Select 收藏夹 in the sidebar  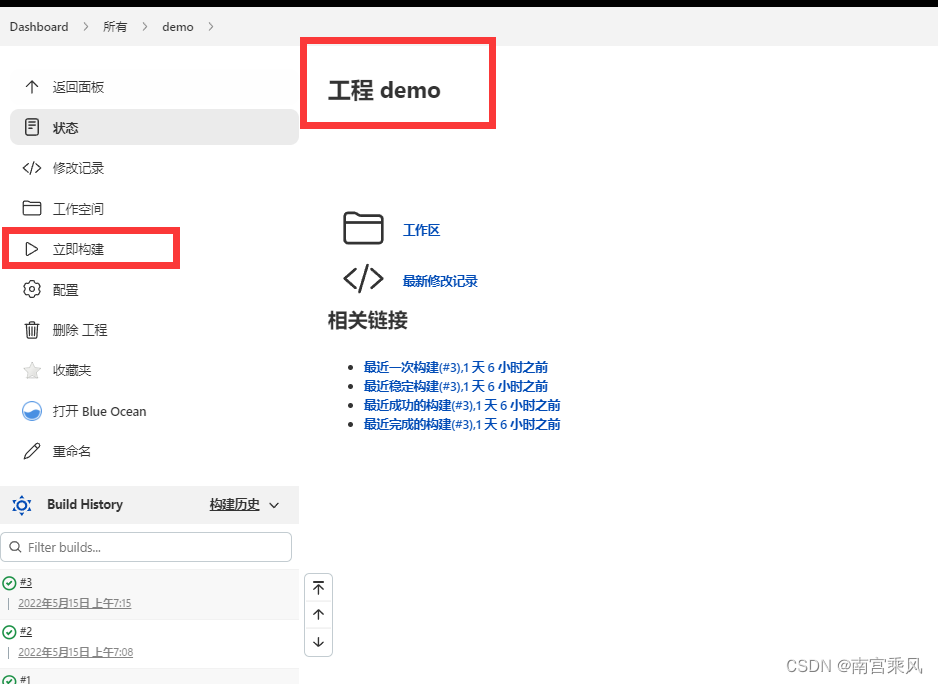[x=154, y=370]
